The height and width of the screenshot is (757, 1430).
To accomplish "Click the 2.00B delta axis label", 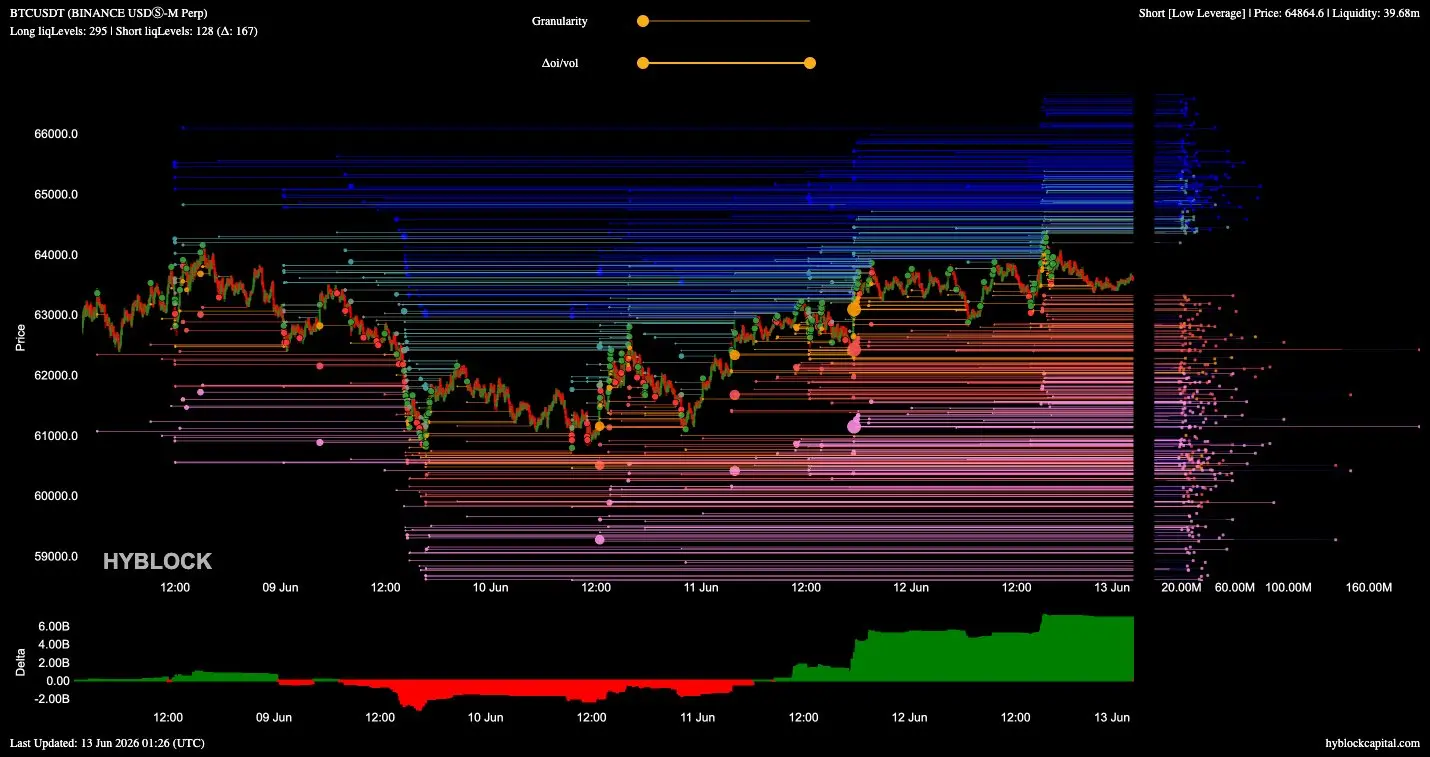I will [x=54, y=663].
